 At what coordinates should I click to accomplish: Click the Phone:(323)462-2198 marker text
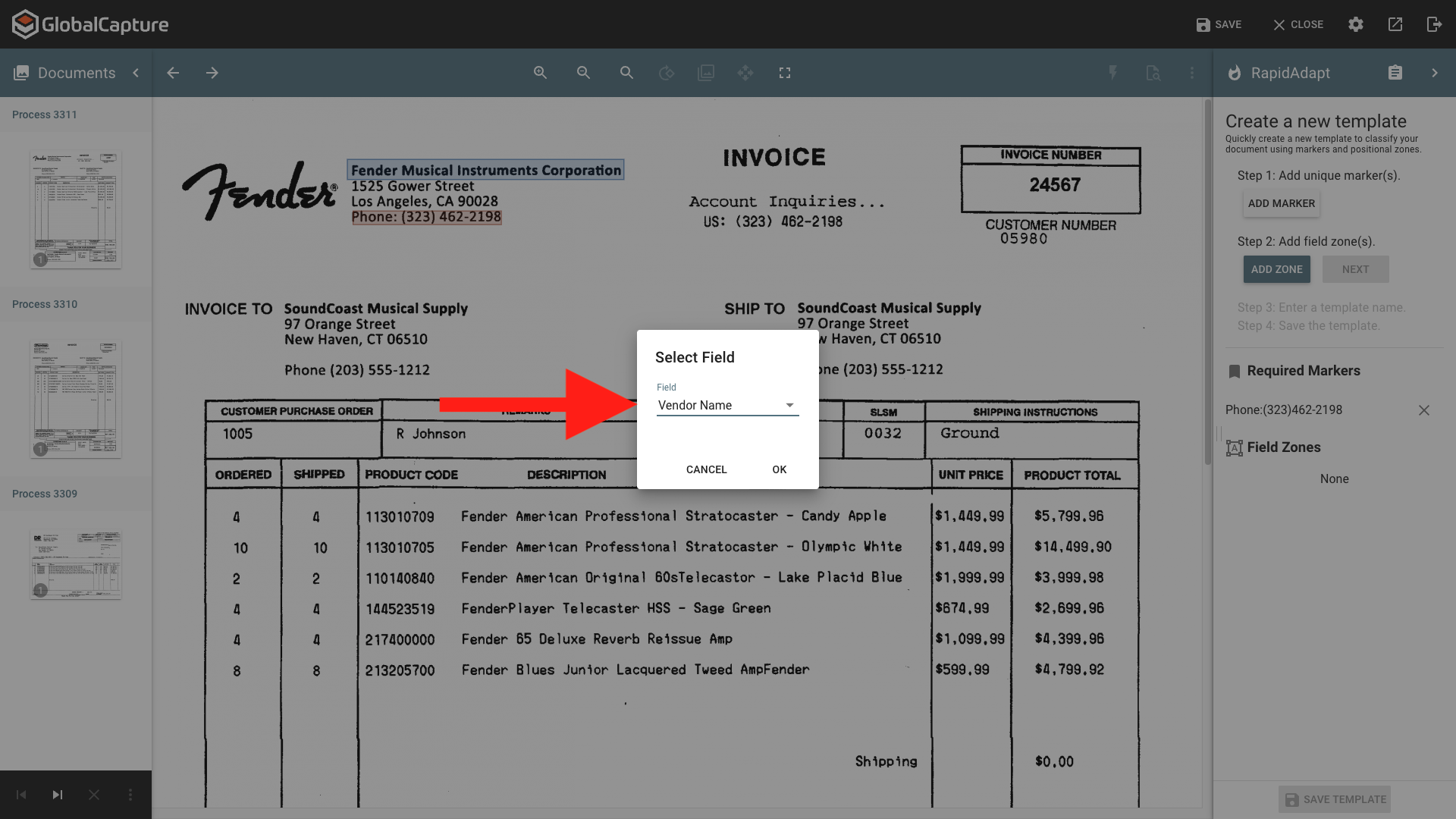point(1284,410)
